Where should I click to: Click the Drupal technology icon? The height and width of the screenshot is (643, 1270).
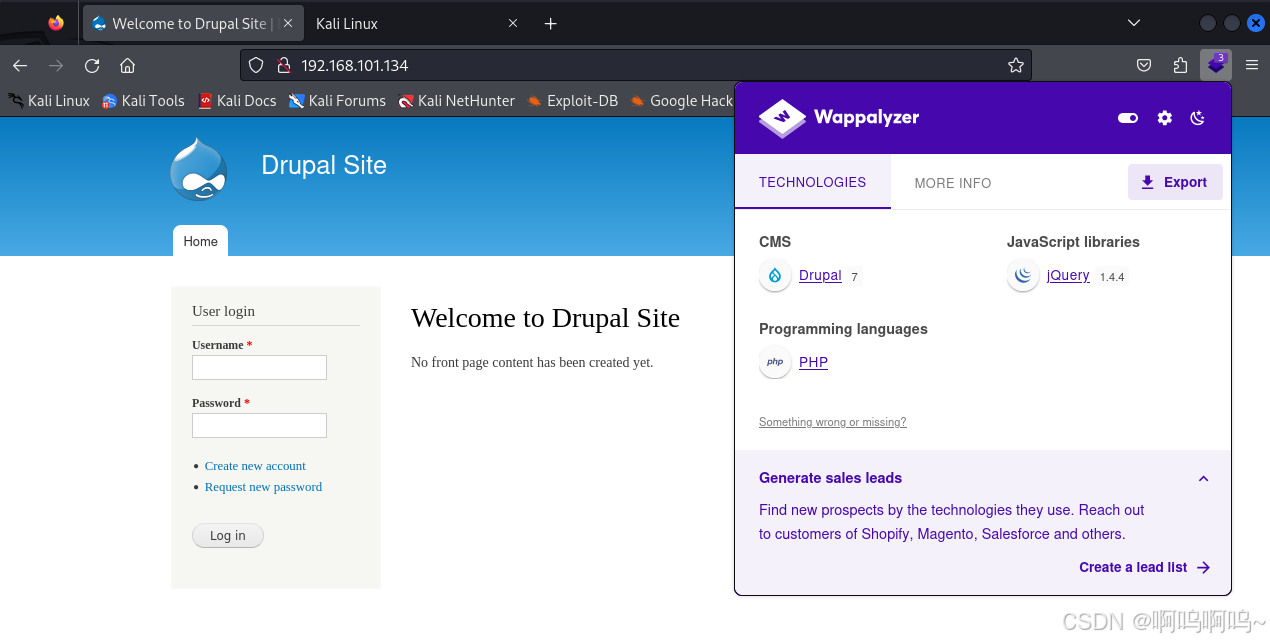pyautogui.click(x=775, y=276)
